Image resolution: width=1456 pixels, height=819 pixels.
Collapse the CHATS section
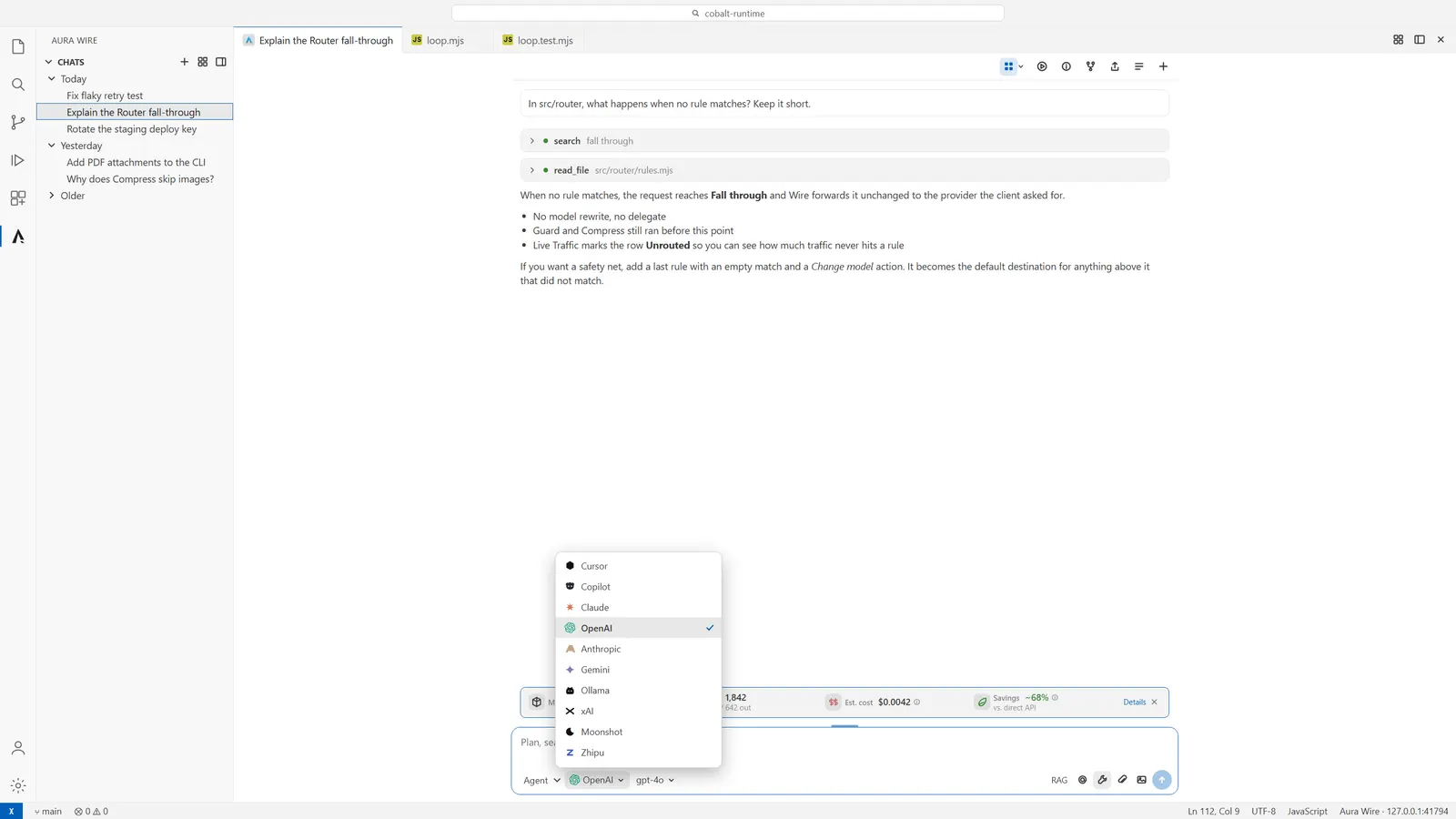click(x=48, y=62)
